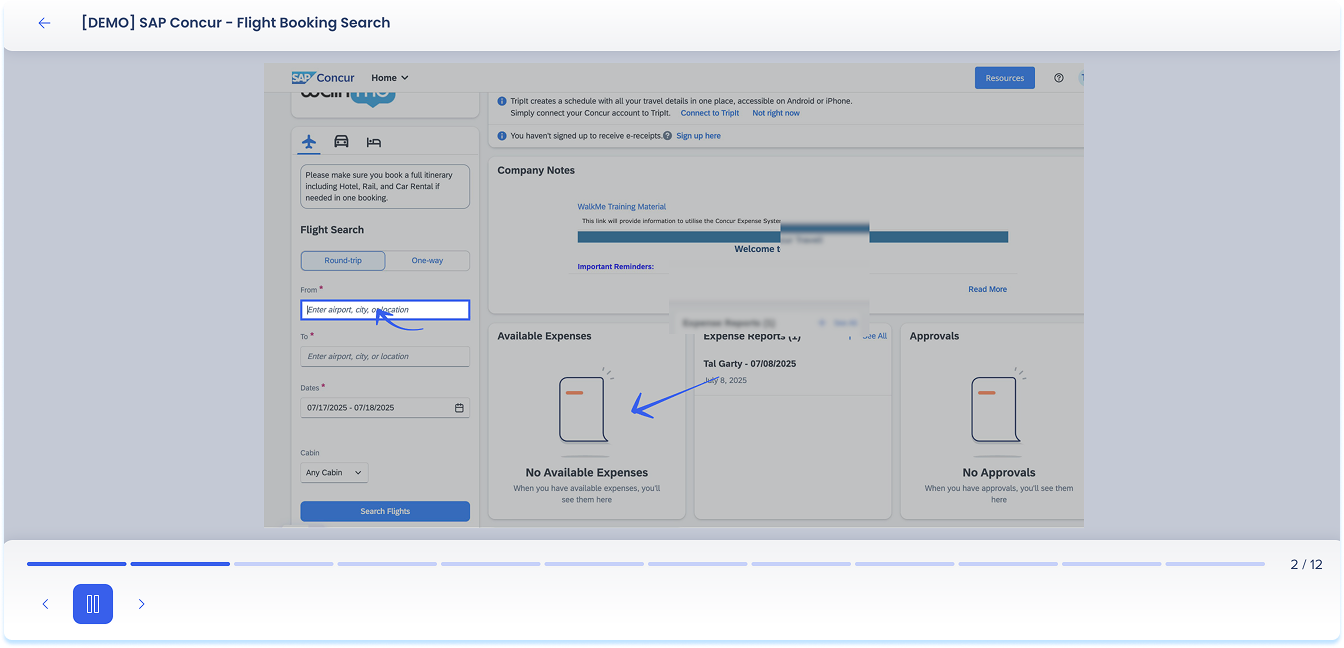
Task: Jump to the fifth progress bar segment
Action: (490, 564)
